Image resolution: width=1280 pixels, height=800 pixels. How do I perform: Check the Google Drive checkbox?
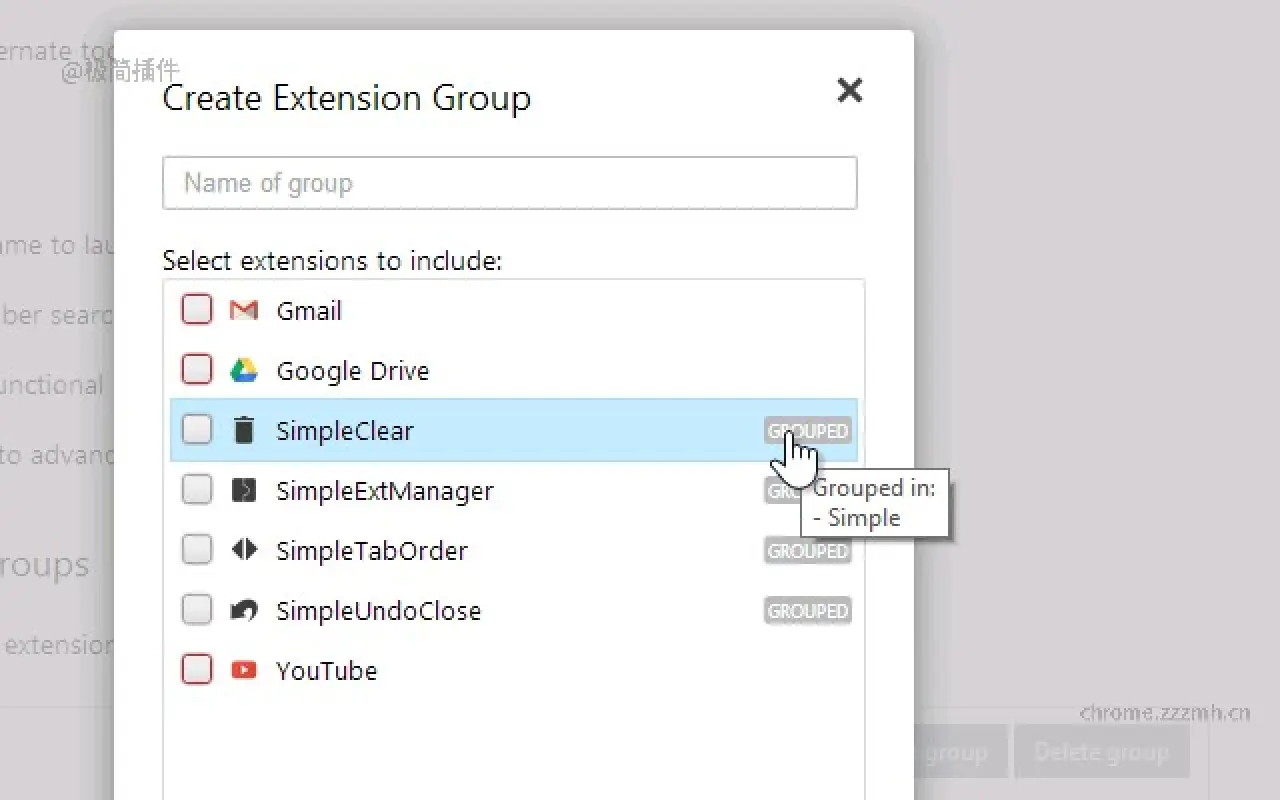(196, 370)
